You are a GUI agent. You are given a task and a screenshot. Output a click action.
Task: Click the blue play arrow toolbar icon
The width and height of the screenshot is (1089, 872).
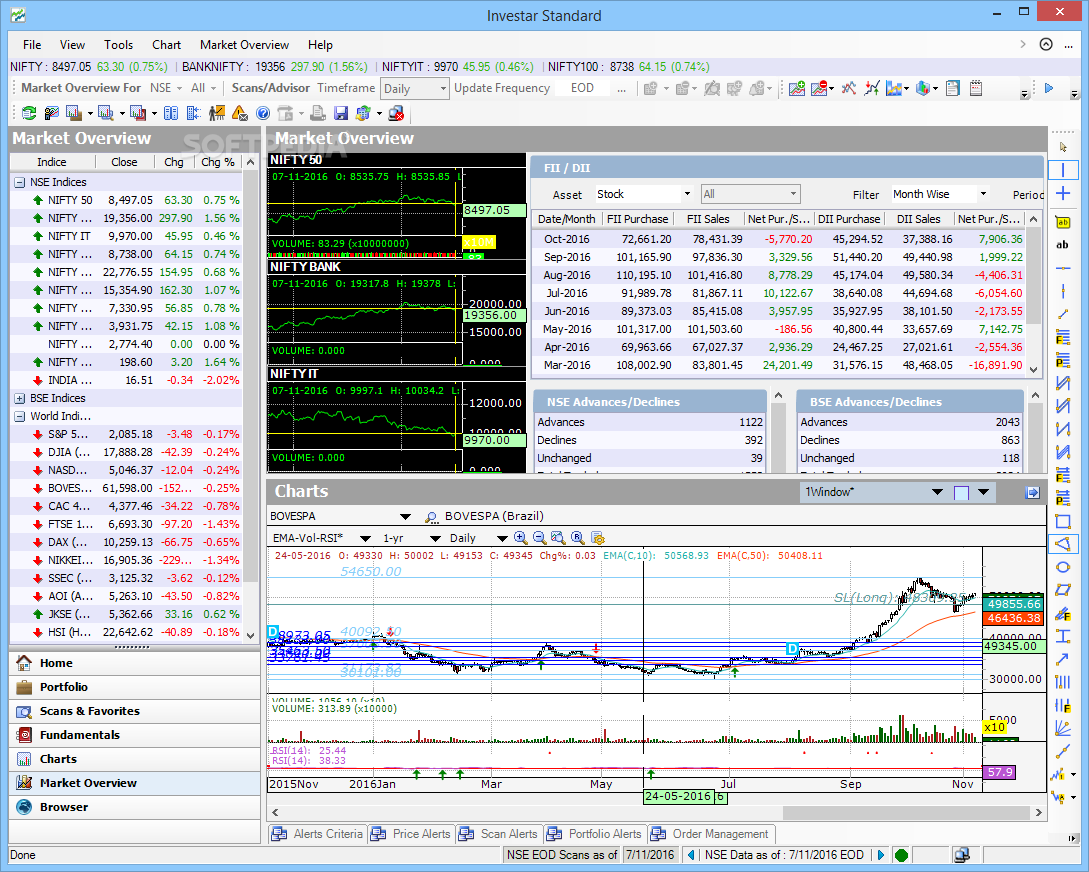tap(1049, 88)
